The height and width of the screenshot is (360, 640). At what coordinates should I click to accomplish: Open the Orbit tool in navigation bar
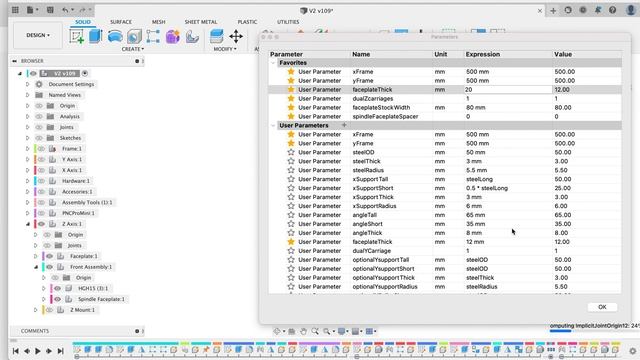click(278, 331)
